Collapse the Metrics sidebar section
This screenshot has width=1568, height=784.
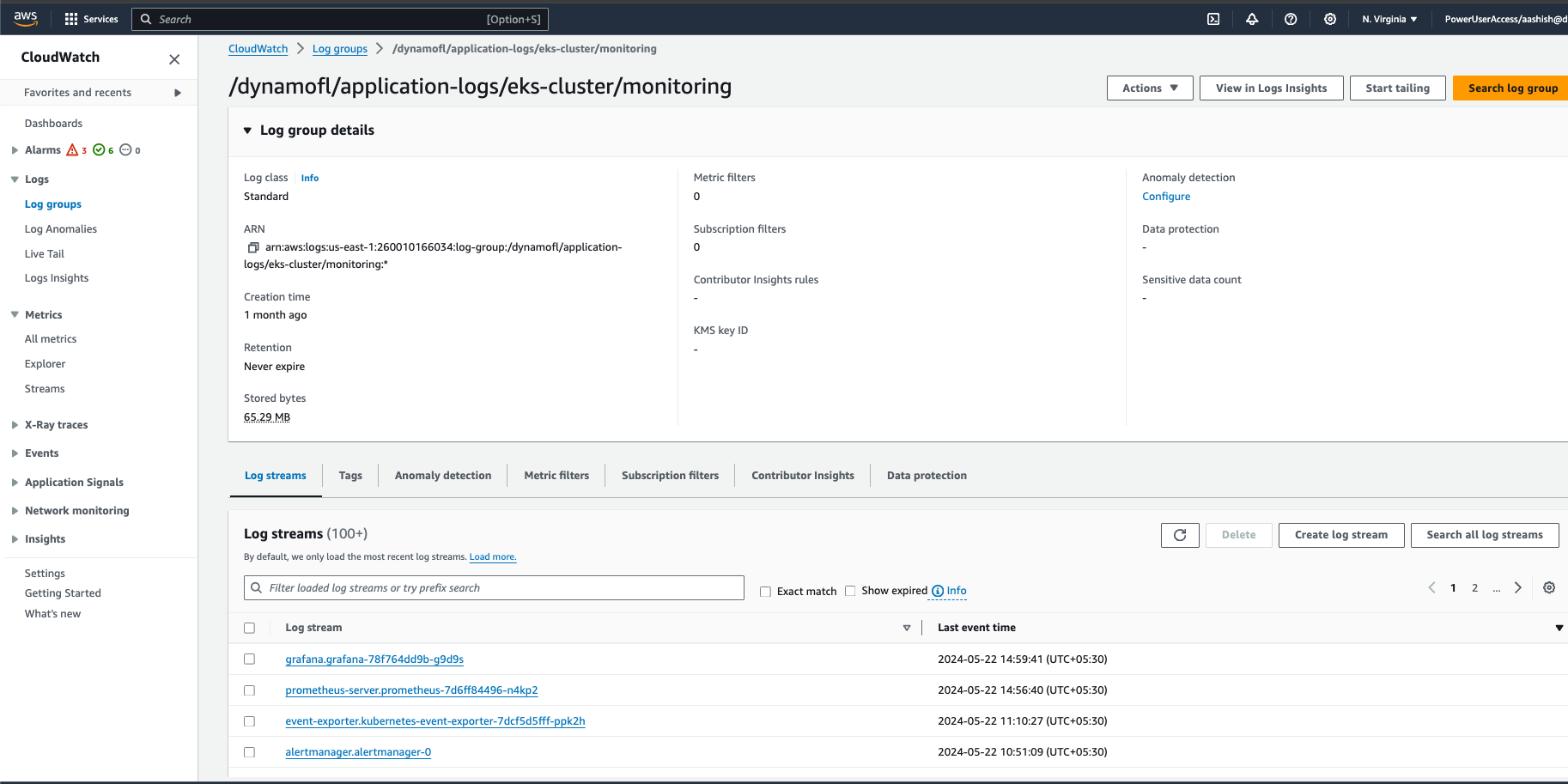click(x=15, y=315)
